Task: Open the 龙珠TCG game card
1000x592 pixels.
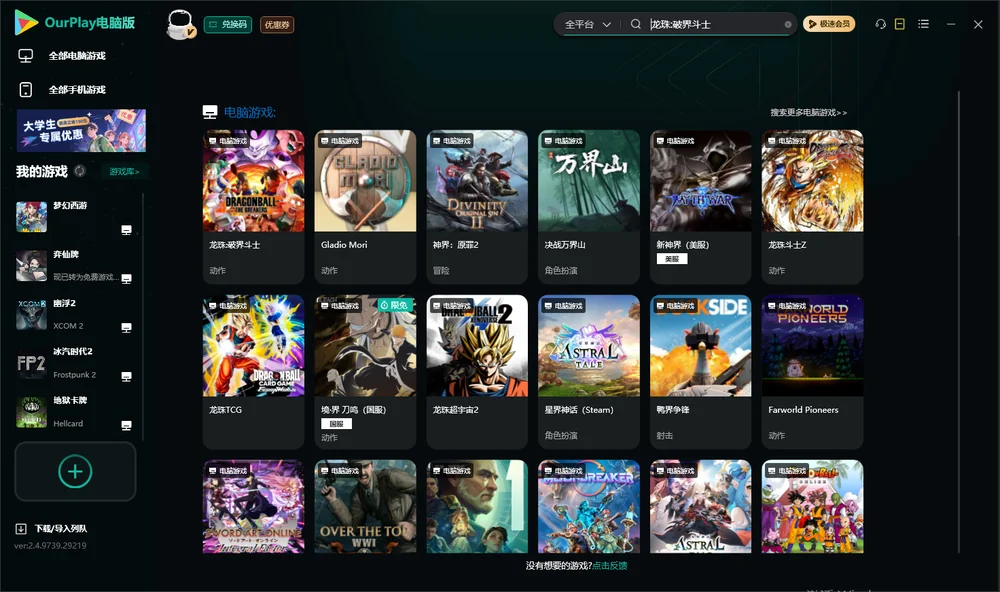Action: point(253,372)
